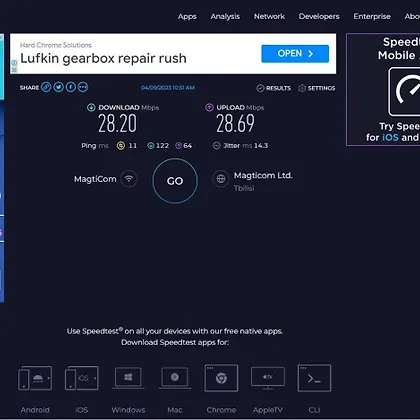Click the AppleTV label

tap(268, 410)
